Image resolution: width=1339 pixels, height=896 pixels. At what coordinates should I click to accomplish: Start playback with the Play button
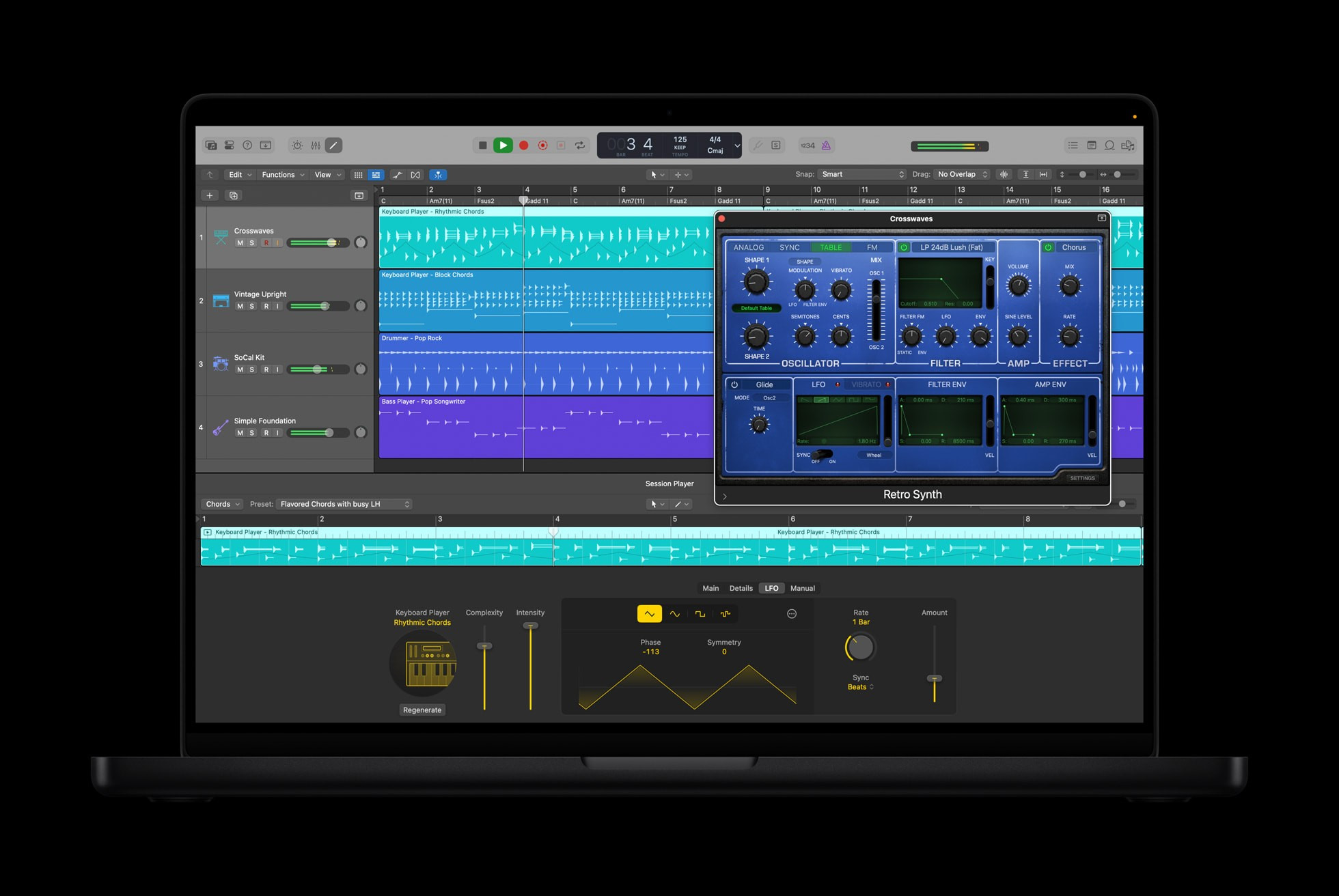[x=503, y=145]
